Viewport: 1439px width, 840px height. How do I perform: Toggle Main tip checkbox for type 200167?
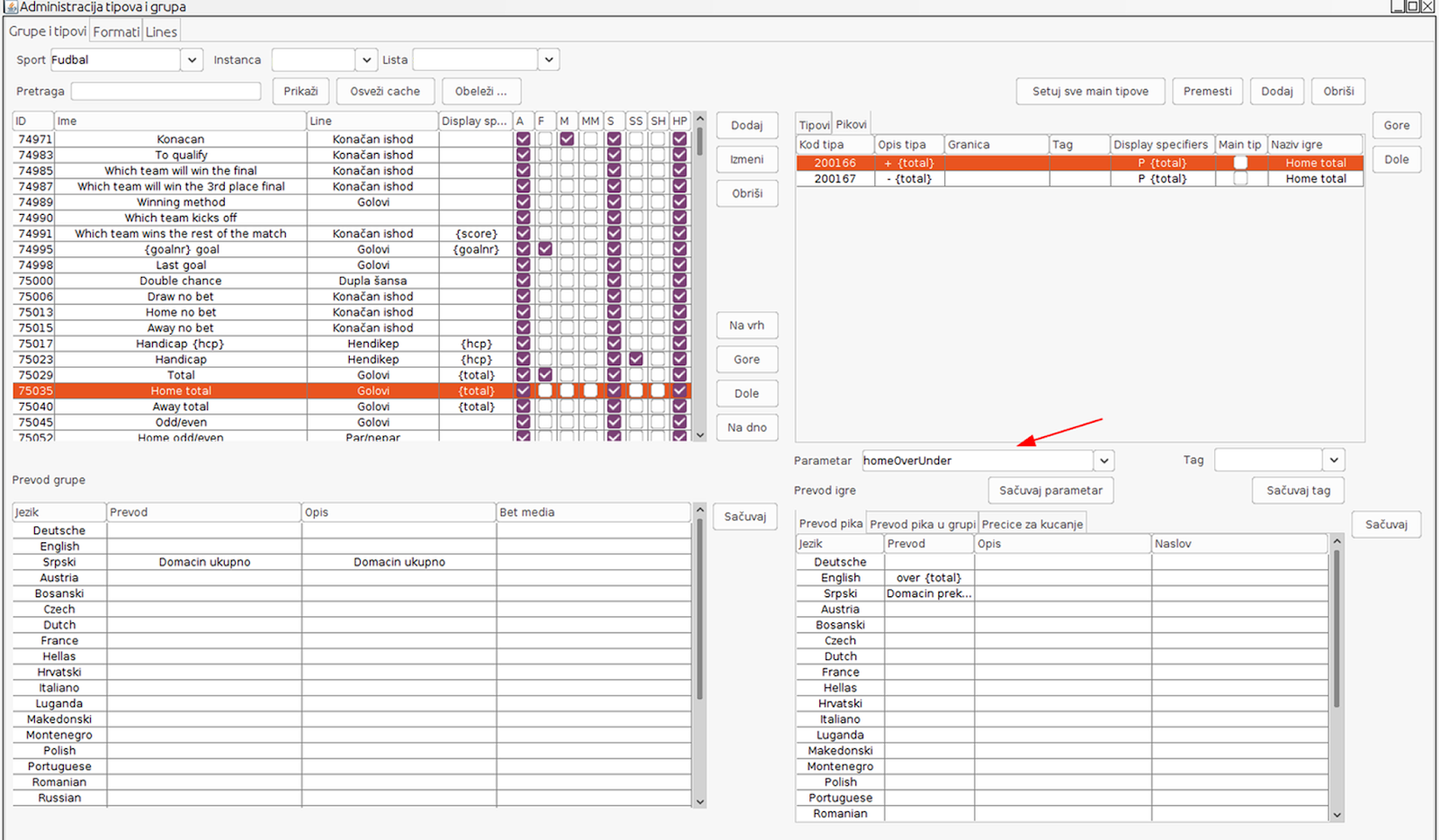(1240, 179)
